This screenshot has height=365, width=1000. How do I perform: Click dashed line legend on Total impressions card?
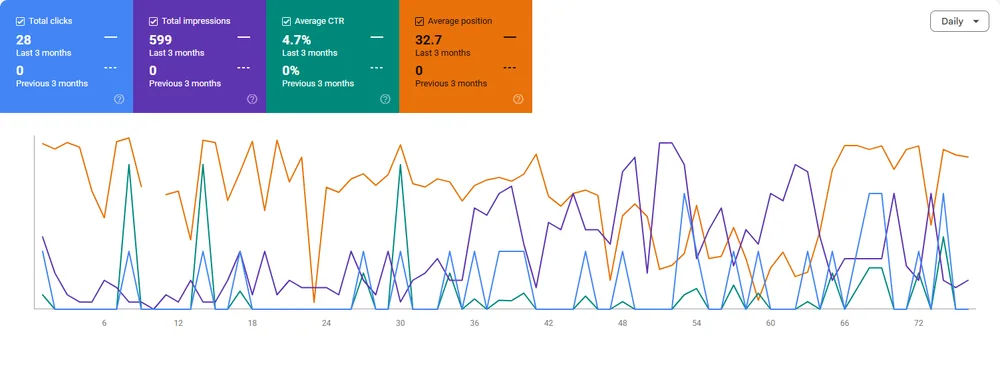[244, 67]
